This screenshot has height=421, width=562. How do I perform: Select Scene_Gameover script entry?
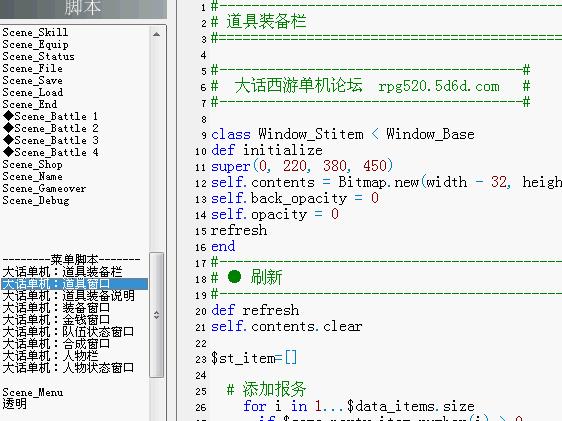(44, 188)
